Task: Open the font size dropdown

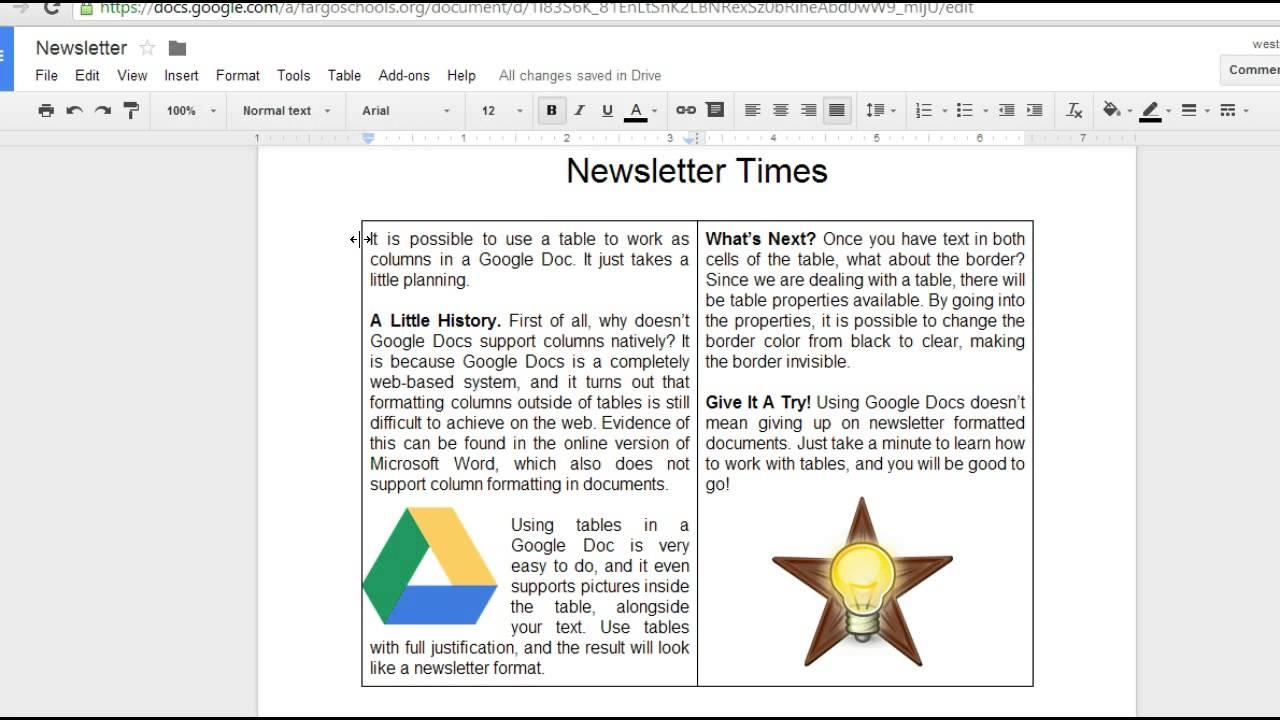Action: [x=501, y=111]
